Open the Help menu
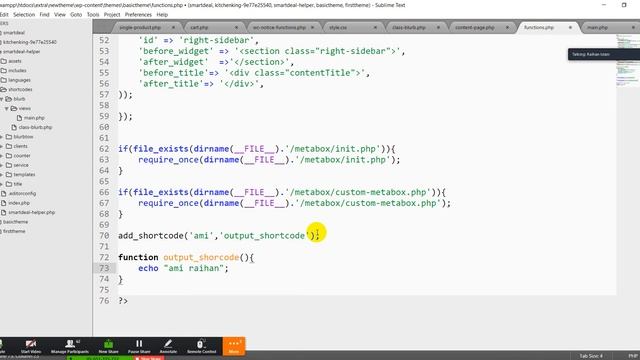Image resolution: width=640 pixels, height=360 pixels. [x=162, y=14]
